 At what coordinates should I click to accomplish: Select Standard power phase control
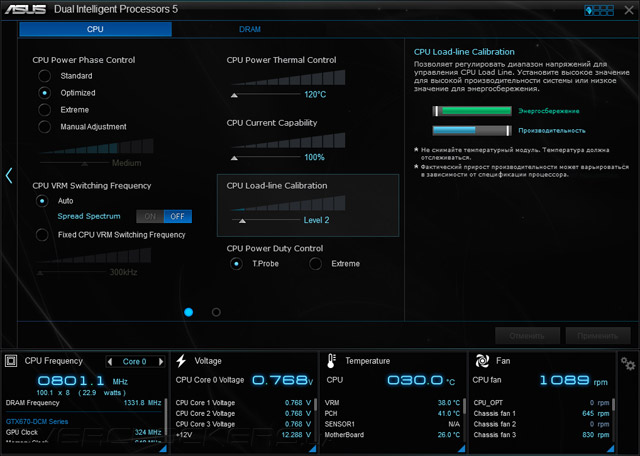coord(44,76)
